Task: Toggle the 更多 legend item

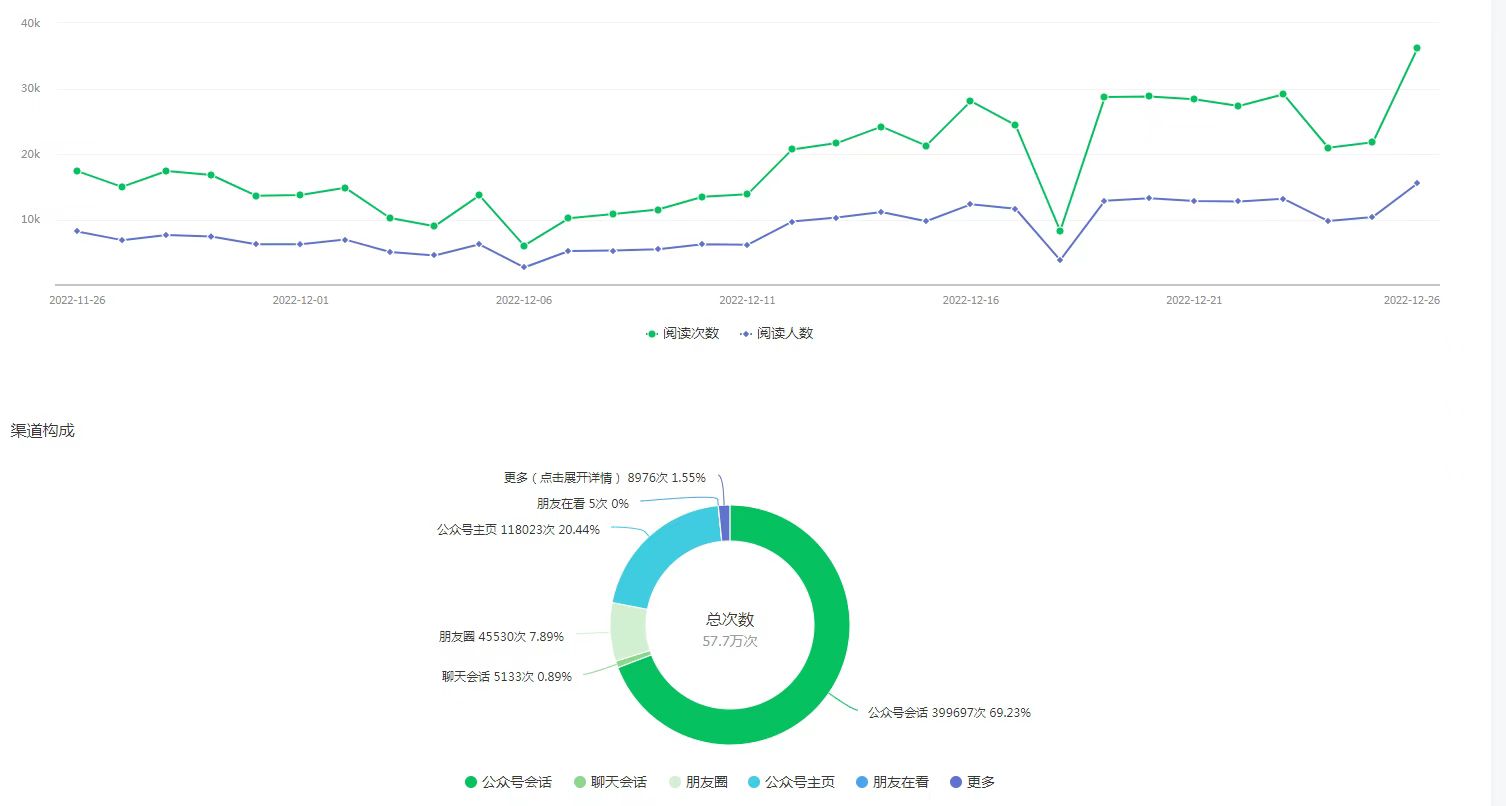Action: pos(971,782)
